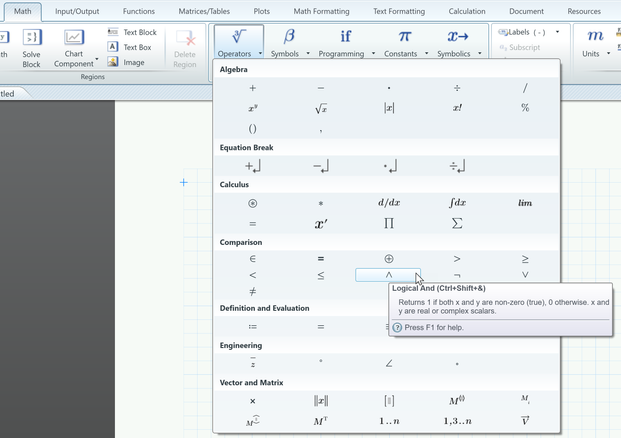Image resolution: width=621 pixels, height=438 pixels.
Task: Pick the factorial operator
Action: point(457,108)
